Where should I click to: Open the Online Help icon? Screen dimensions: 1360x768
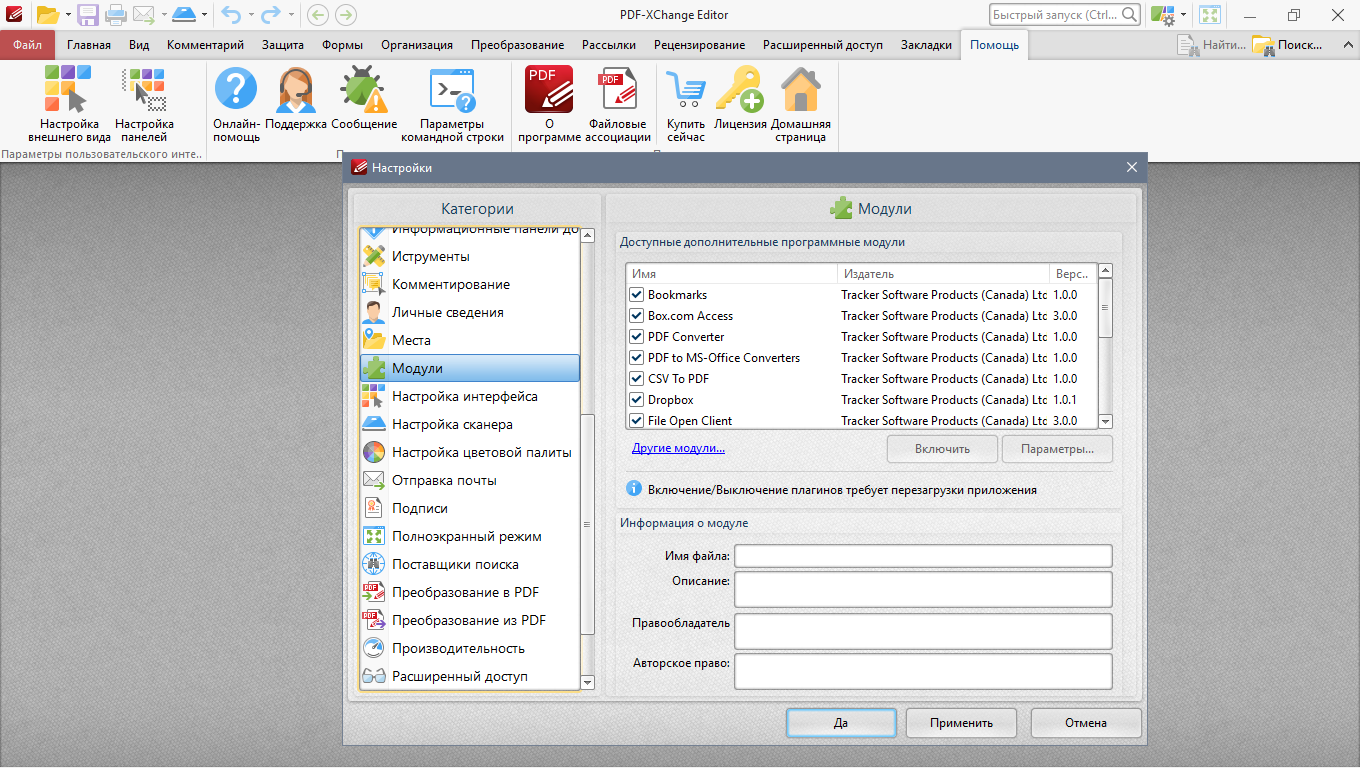pyautogui.click(x=236, y=90)
